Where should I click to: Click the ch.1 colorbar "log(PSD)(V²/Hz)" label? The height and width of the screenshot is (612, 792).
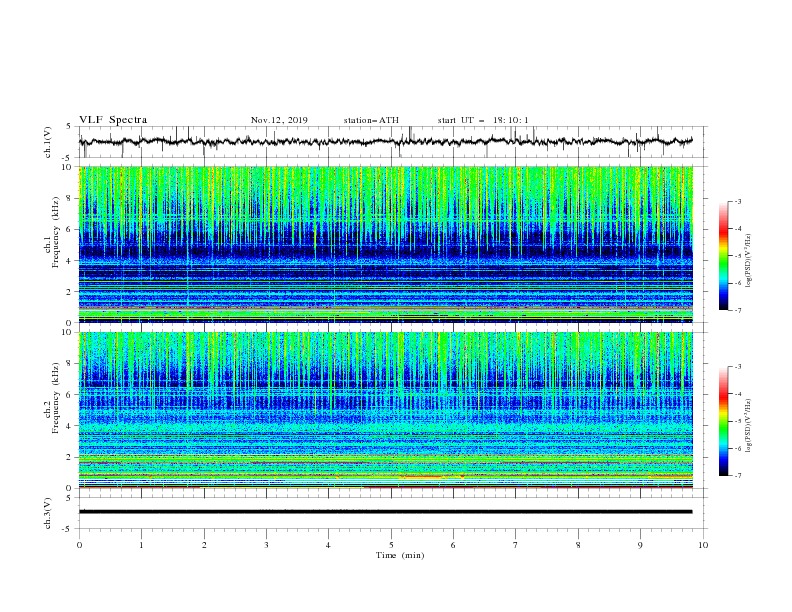[x=749, y=261]
